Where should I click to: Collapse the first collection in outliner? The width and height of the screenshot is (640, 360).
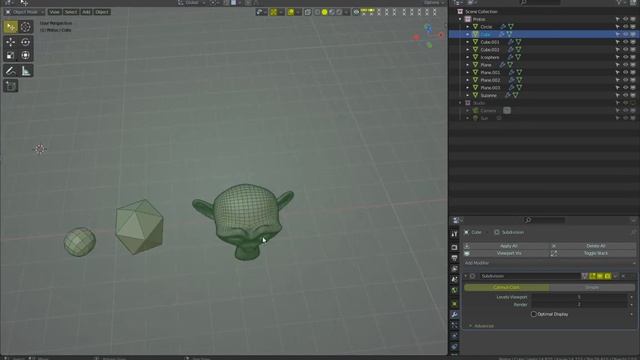pos(460,19)
